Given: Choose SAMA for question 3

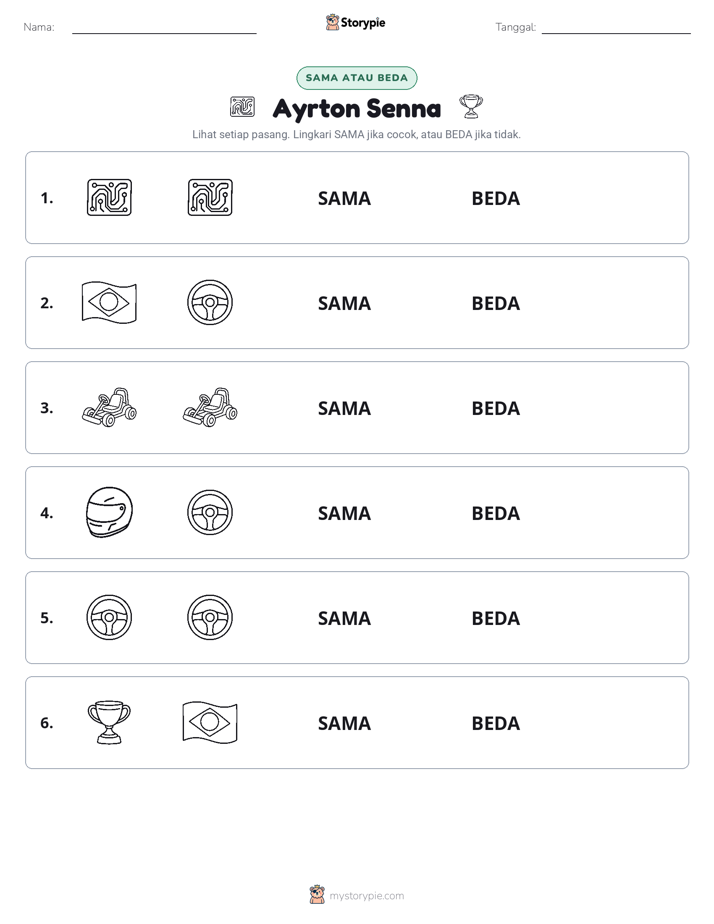Looking at the screenshot, I should coord(344,408).
